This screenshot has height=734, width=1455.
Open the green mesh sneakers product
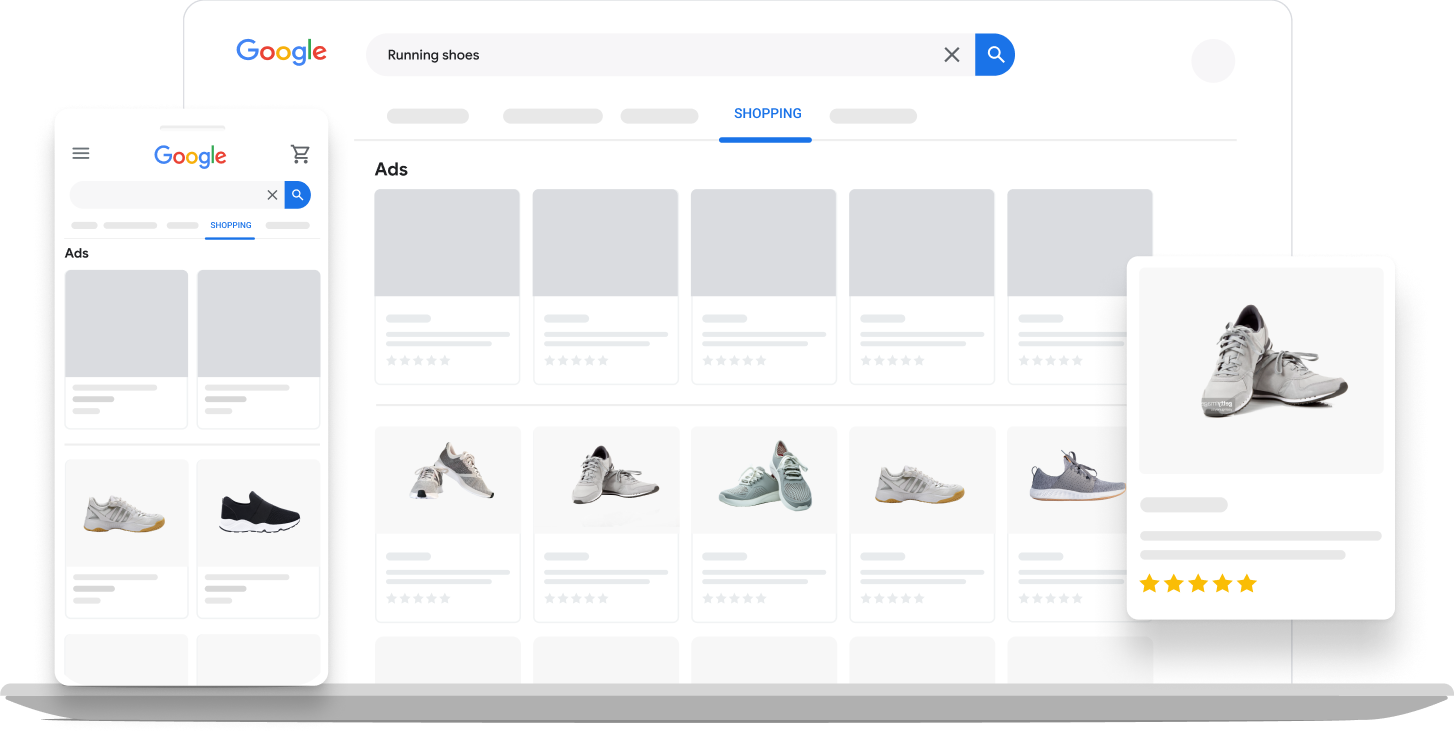click(765, 475)
